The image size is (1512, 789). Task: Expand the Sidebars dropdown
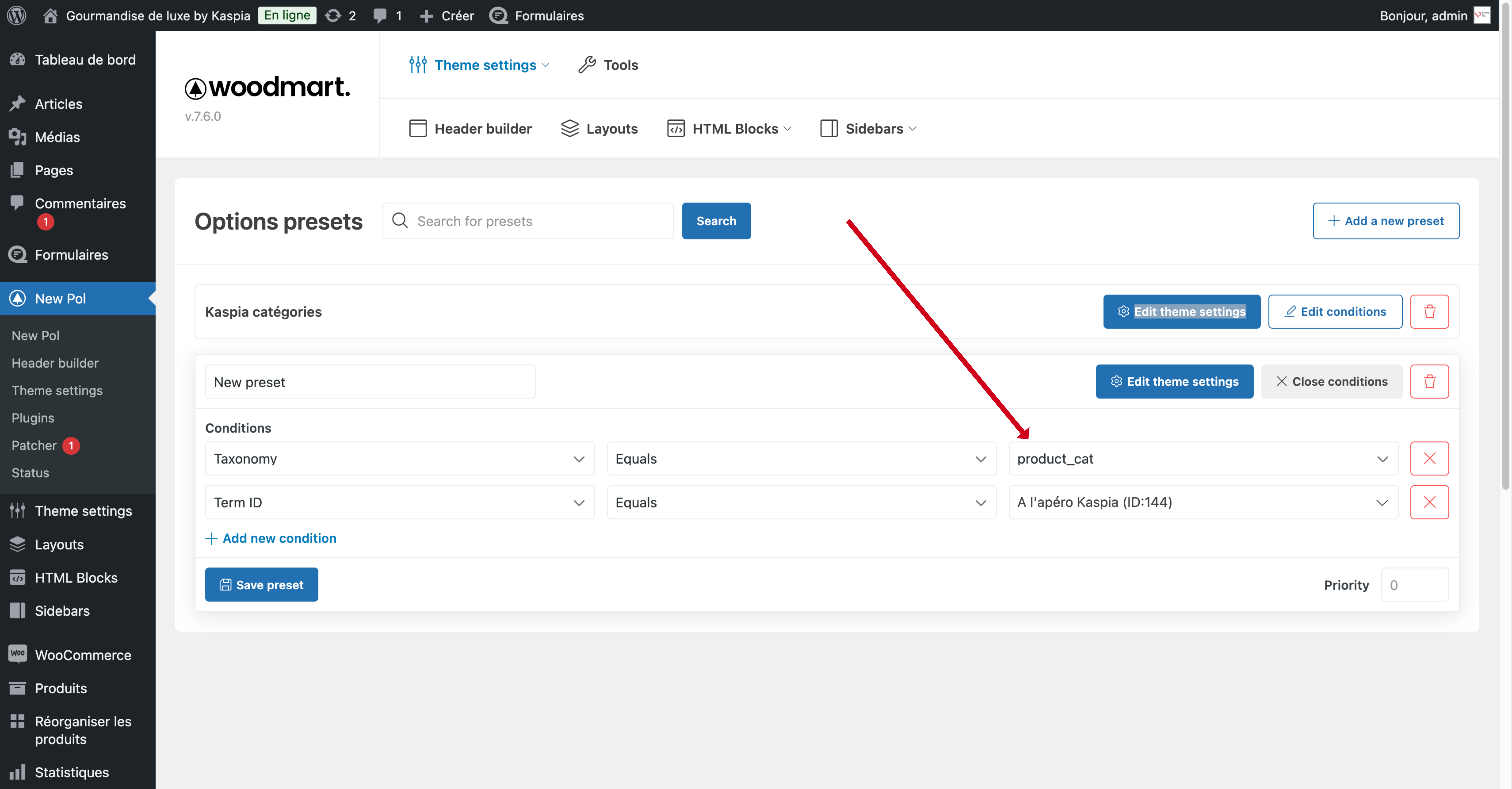(868, 129)
